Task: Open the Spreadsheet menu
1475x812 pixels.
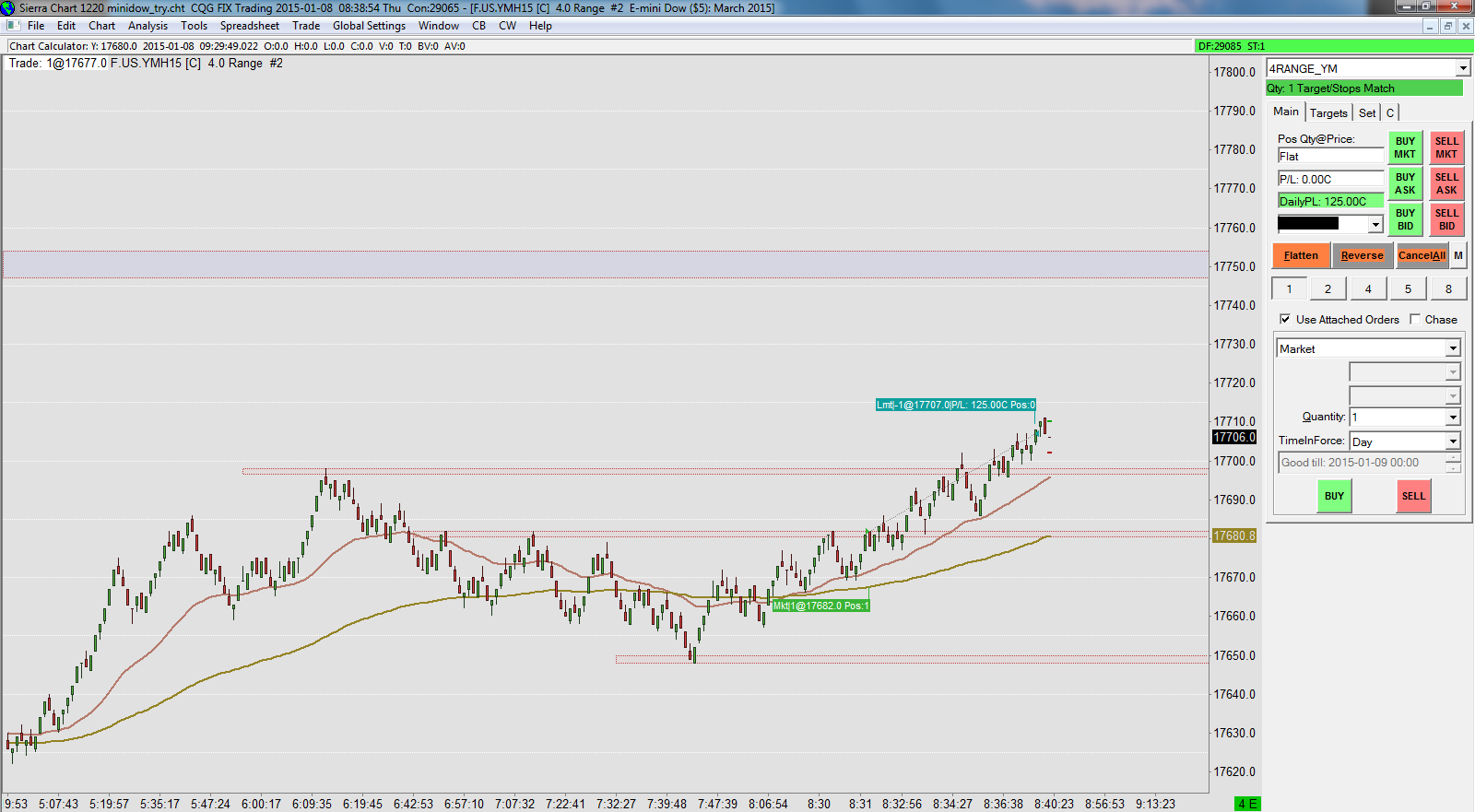Action: coord(249,26)
